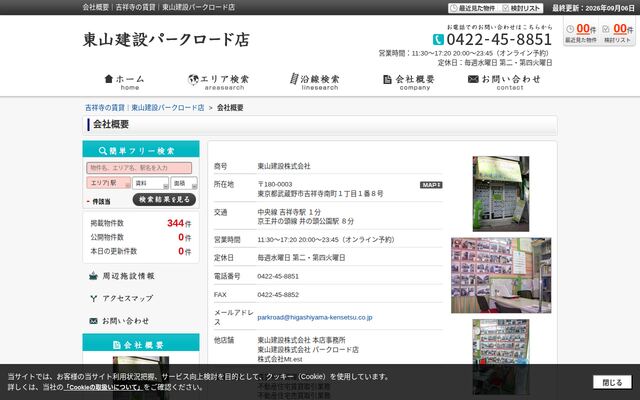Click the globe icon of エリア検索
The height and width of the screenshot is (400, 640).
(193, 79)
